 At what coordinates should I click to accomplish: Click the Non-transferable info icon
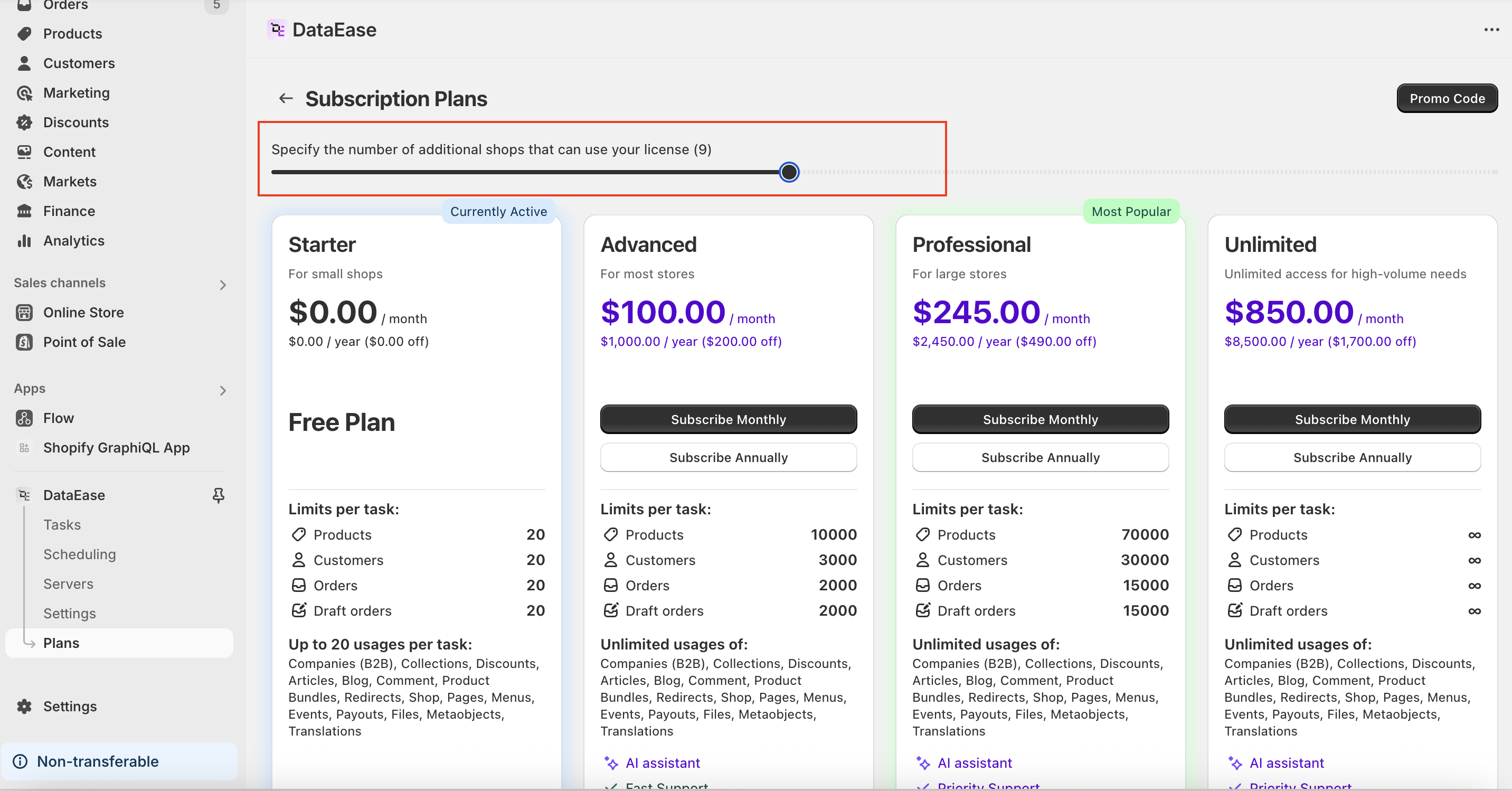(20, 761)
